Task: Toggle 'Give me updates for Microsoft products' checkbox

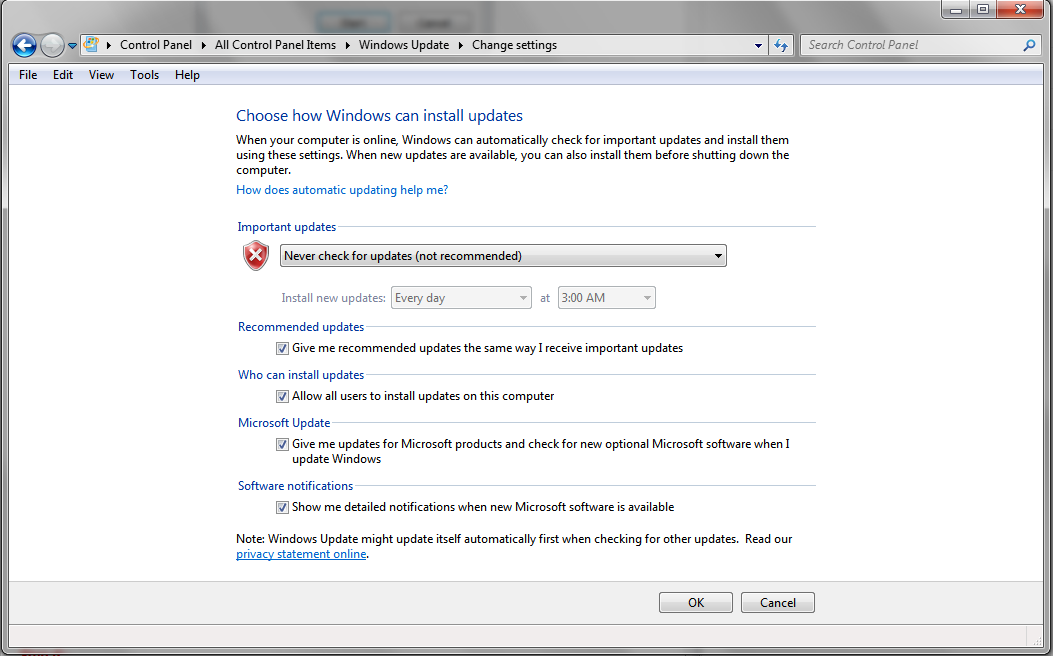Action: click(282, 444)
